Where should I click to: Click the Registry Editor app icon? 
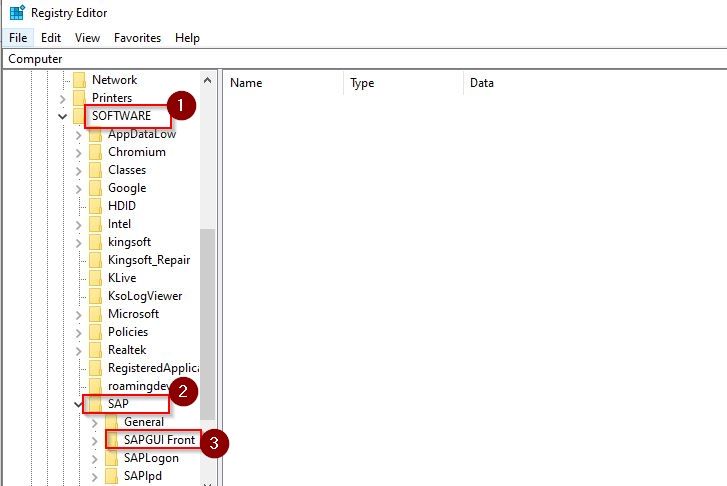coord(17,13)
